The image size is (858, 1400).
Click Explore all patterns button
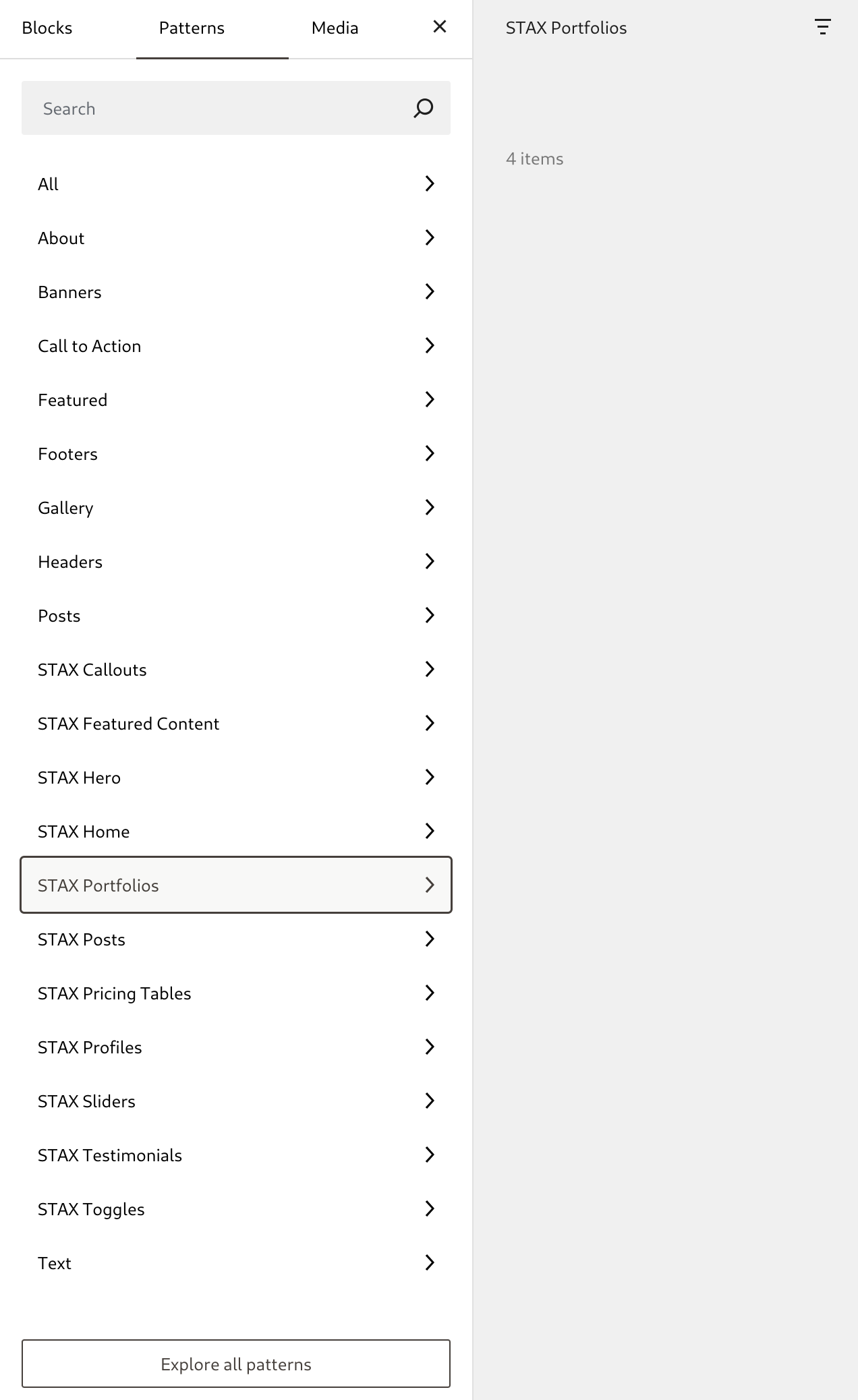(236, 1364)
